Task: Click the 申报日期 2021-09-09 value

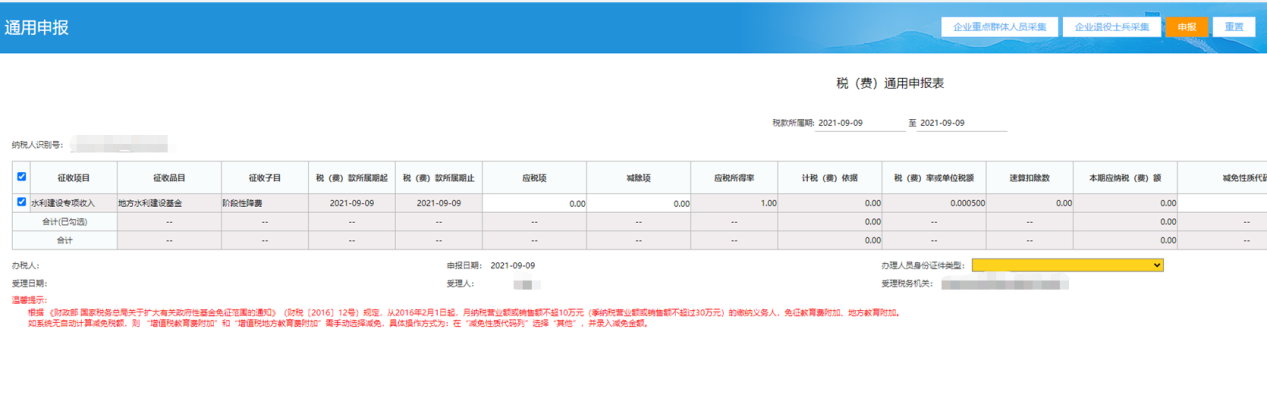Action: coord(513,266)
